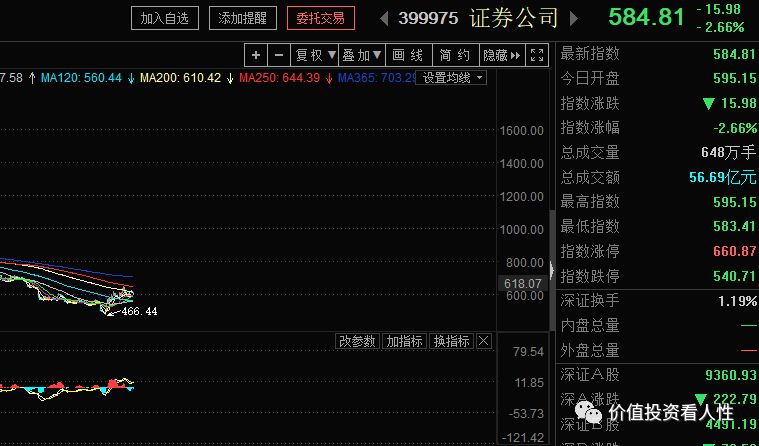Open the 复权 dropdown

(315, 55)
